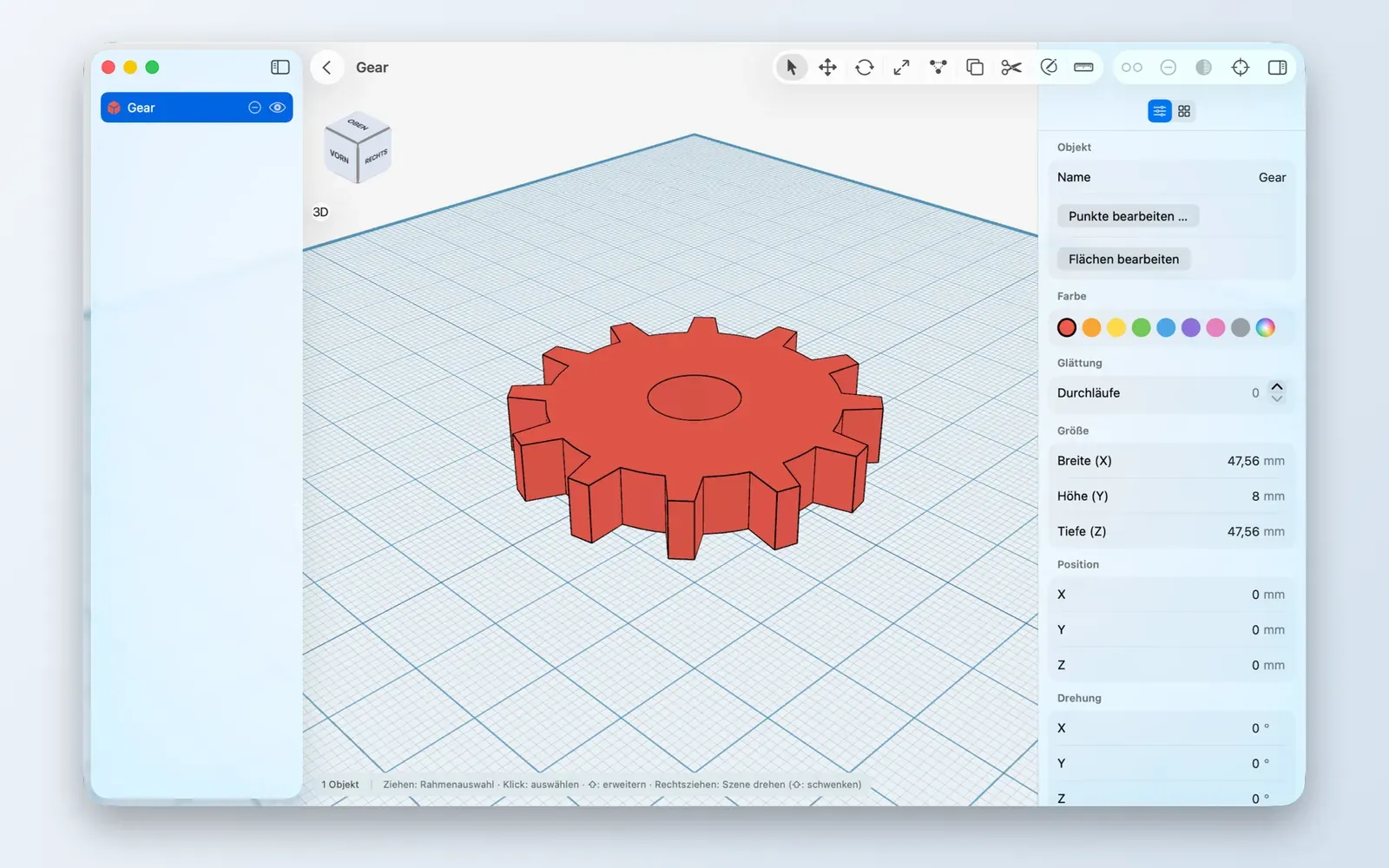The height and width of the screenshot is (868, 1389).
Task: Edit the Position Y value
Action: tap(1268, 630)
